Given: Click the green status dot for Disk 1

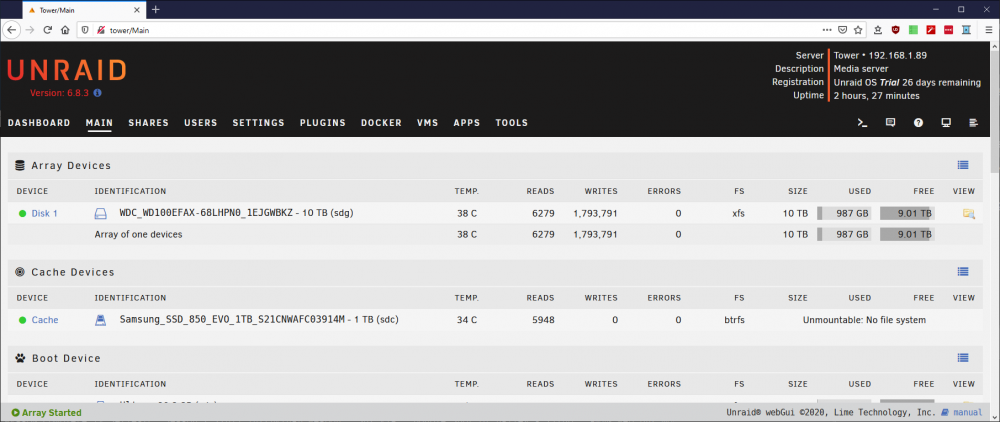Looking at the screenshot, I should [x=22, y=214].
